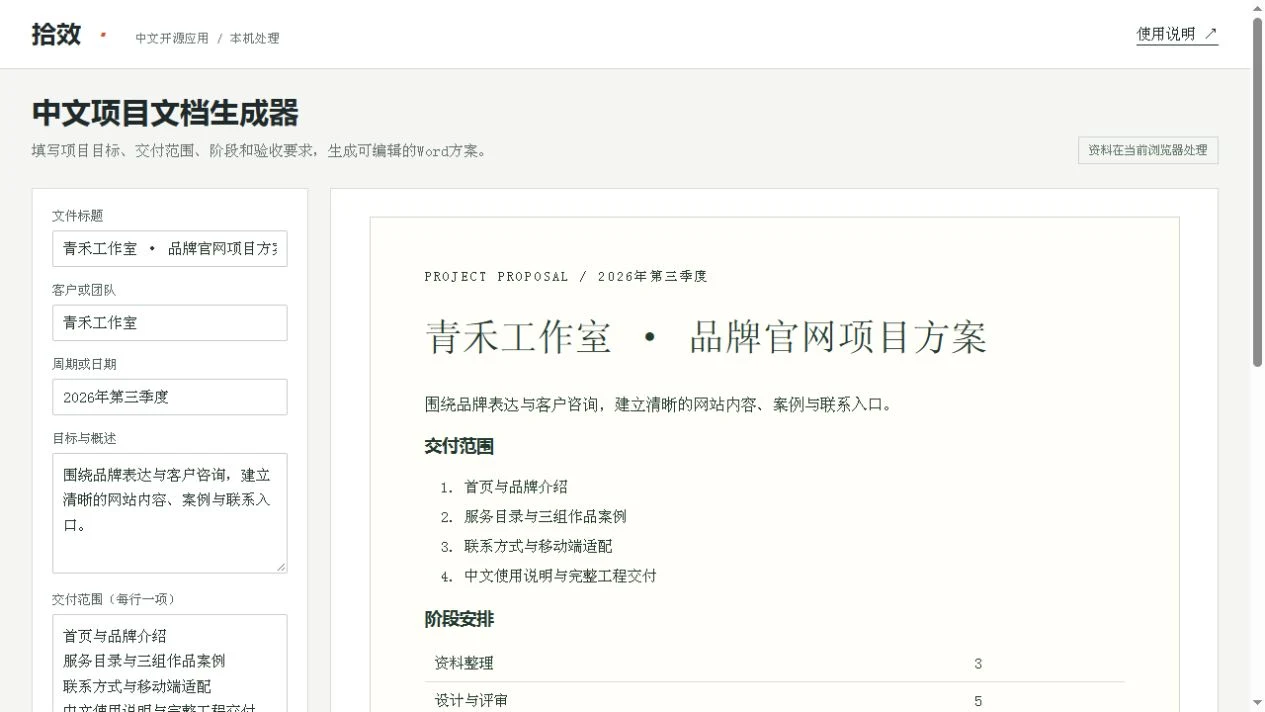
Task: Select the 周期或日期 input field
Action: click(170, 397)
